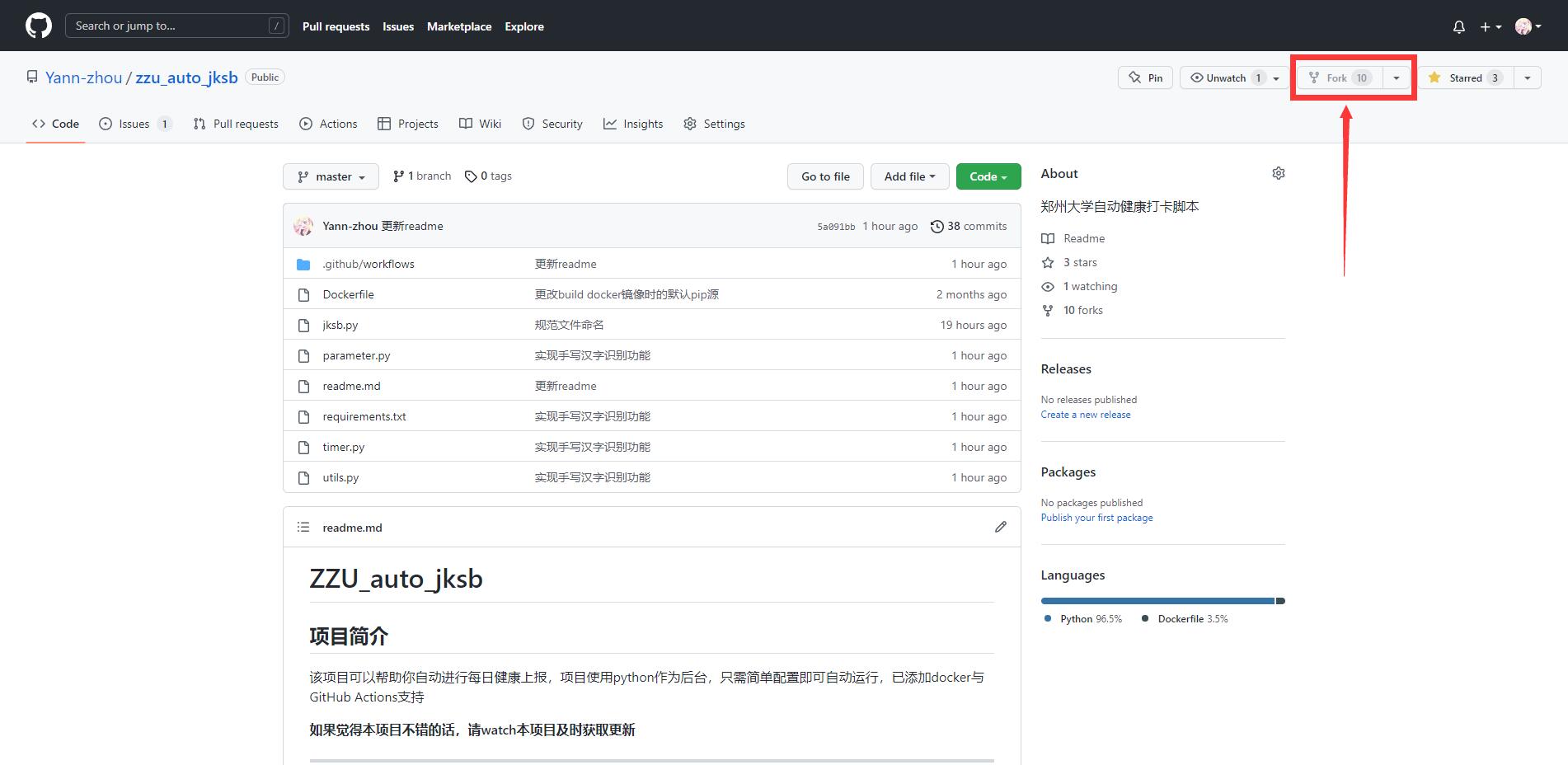Image resolution: width=1568 pixels, height=765 pixels.
Task: Edit readme with the pencil icon
Action: click(x=1001, y=527)
